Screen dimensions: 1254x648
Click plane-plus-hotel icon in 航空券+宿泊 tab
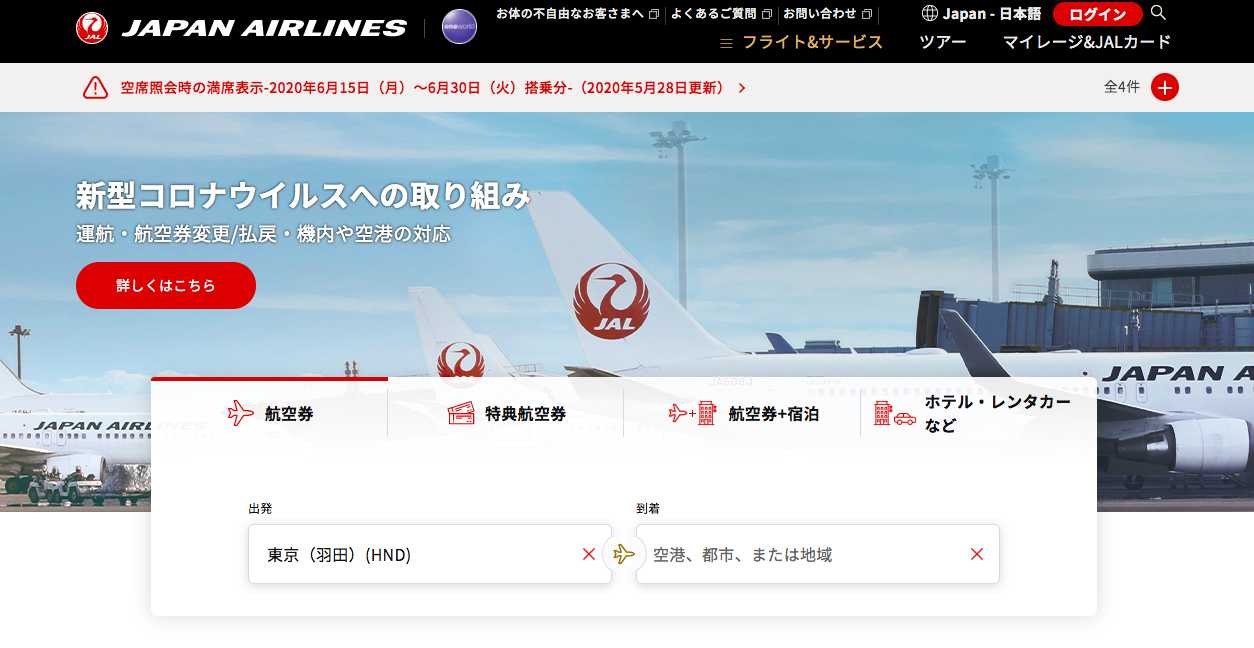click(x=693, y=413)
